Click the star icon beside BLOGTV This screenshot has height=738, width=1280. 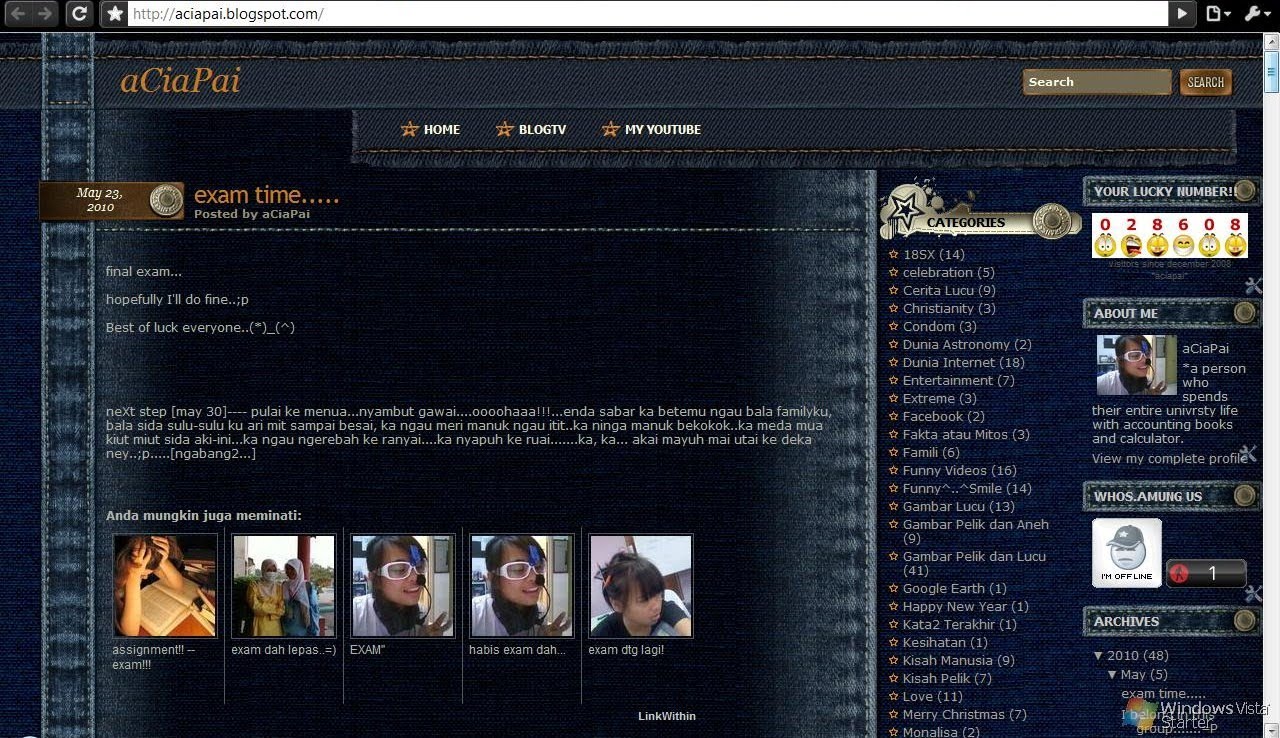[x=504, y=129]
